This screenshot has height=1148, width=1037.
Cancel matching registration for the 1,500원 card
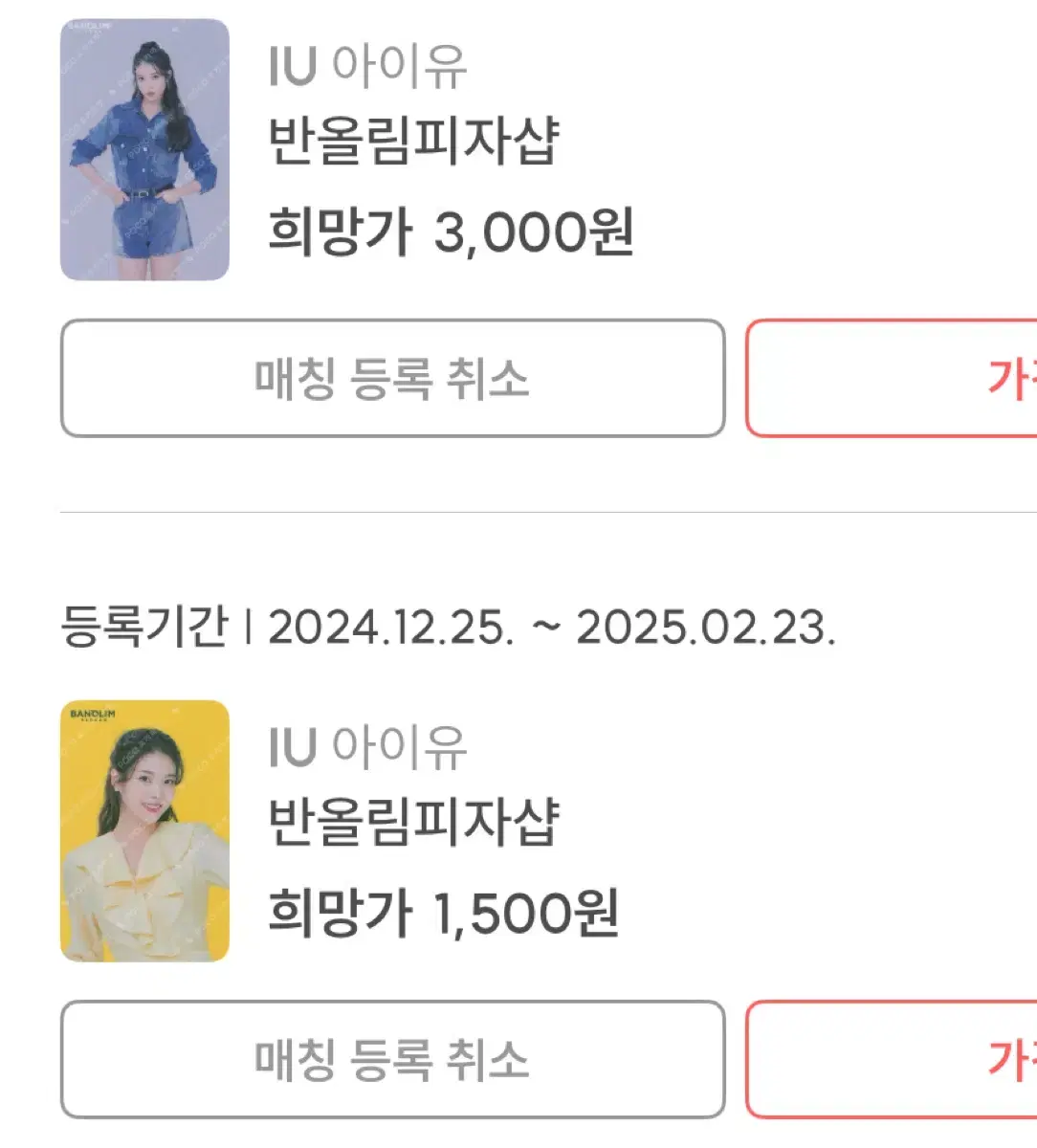pos(392,1059)
